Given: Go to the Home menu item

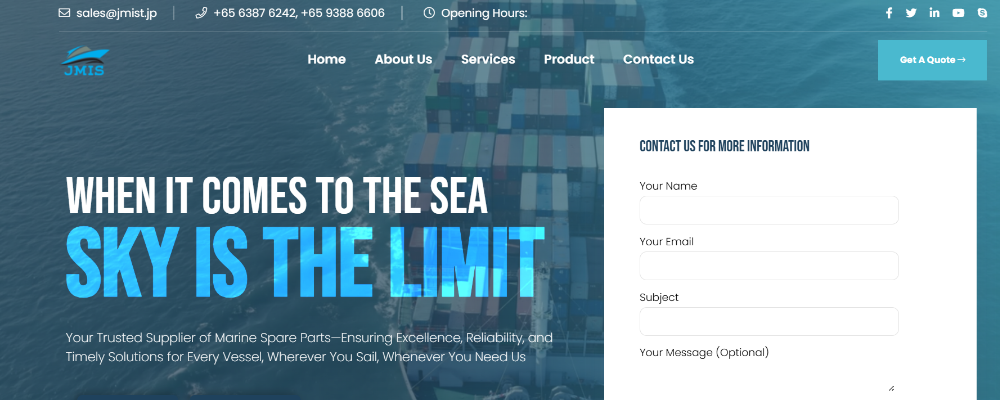Looking at the screenshot, I should [327, 59].
